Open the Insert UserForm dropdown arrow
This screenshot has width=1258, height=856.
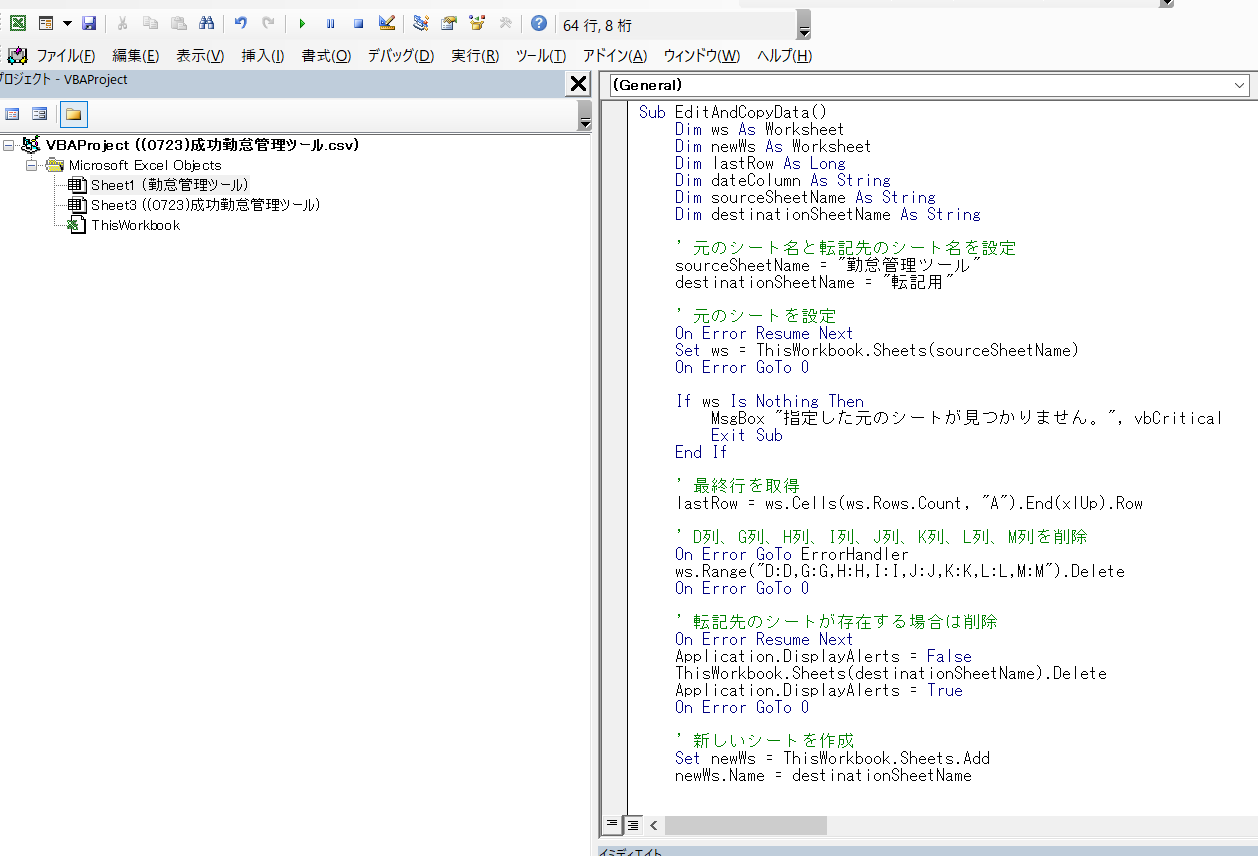click(x=67, y=23)
